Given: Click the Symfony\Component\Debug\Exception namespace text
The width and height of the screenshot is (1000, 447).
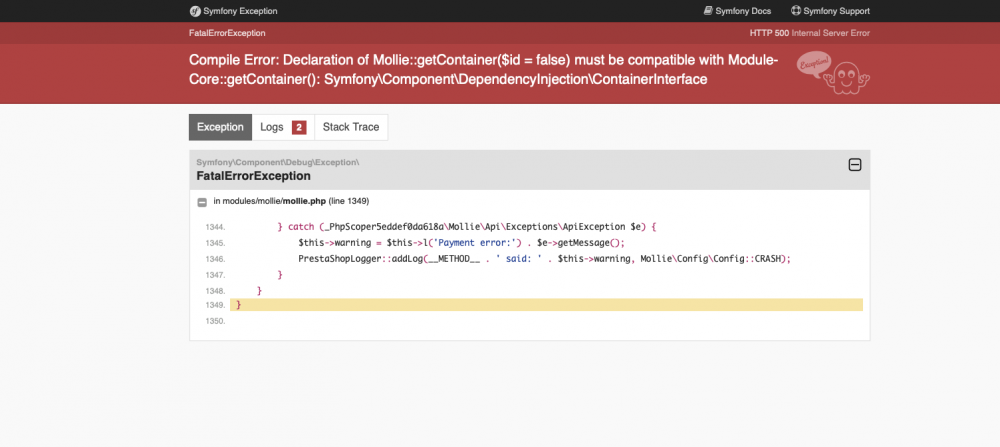Looking at the screenshot, I should coord(277,162).
